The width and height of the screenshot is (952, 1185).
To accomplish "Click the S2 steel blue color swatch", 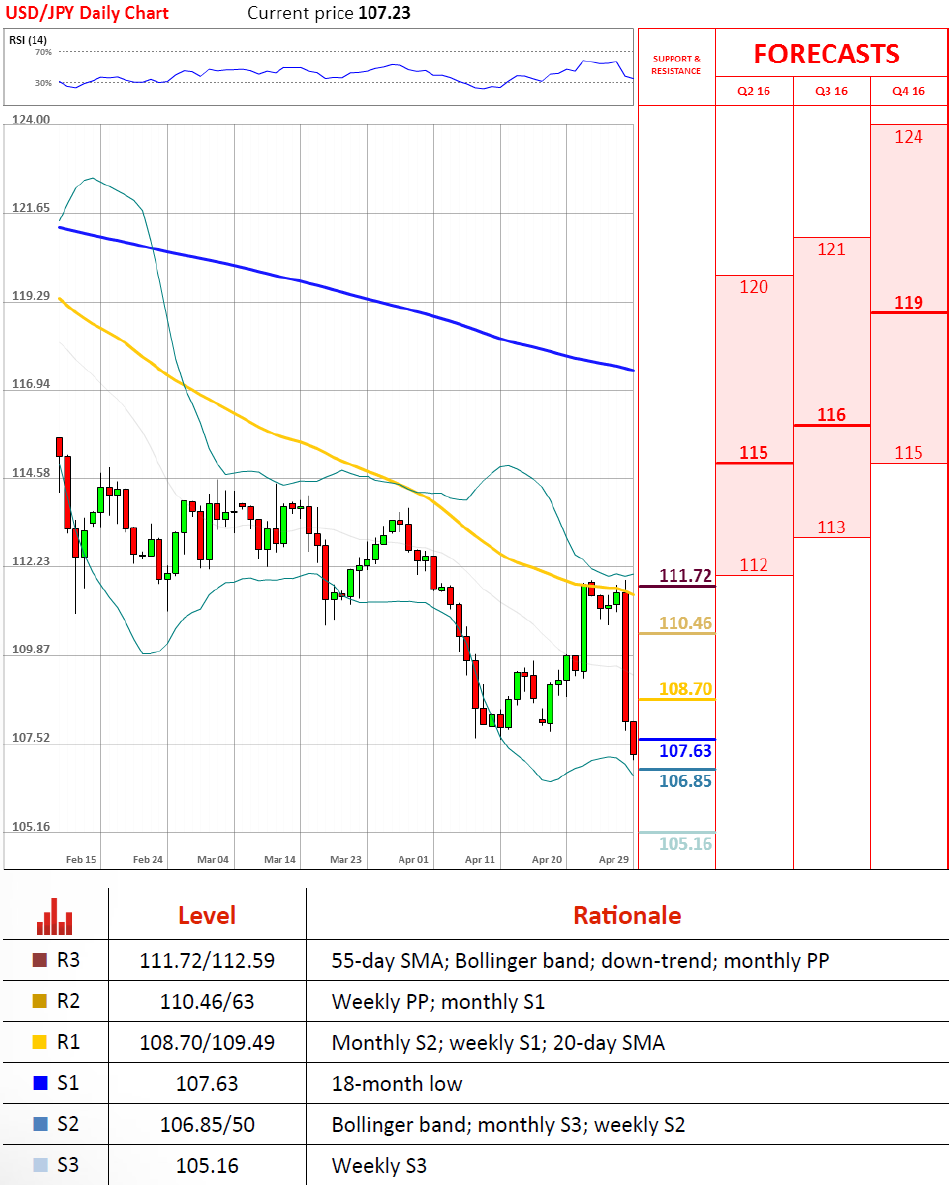I will point(40,1124).
